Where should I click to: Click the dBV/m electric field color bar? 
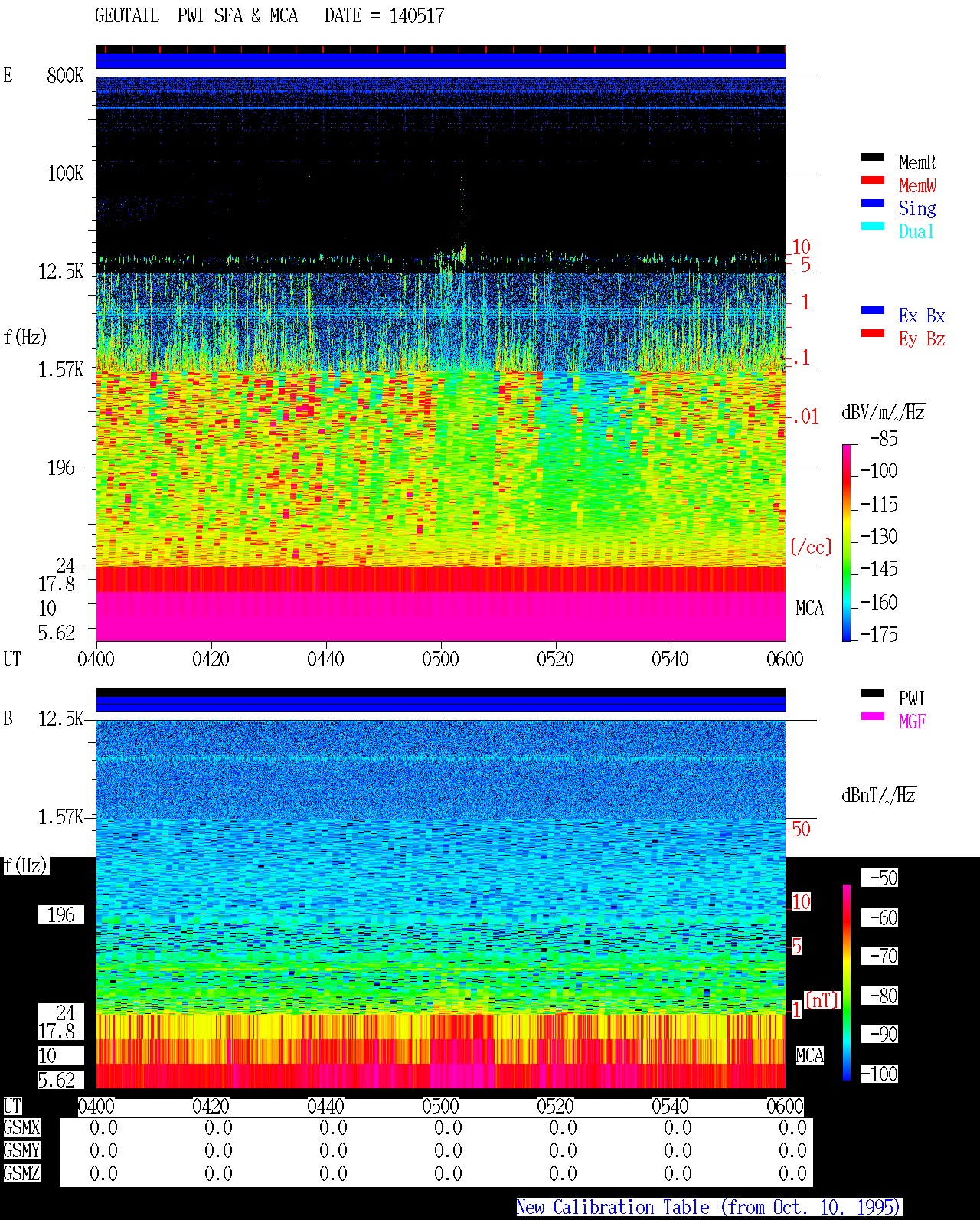pos(847,542)
